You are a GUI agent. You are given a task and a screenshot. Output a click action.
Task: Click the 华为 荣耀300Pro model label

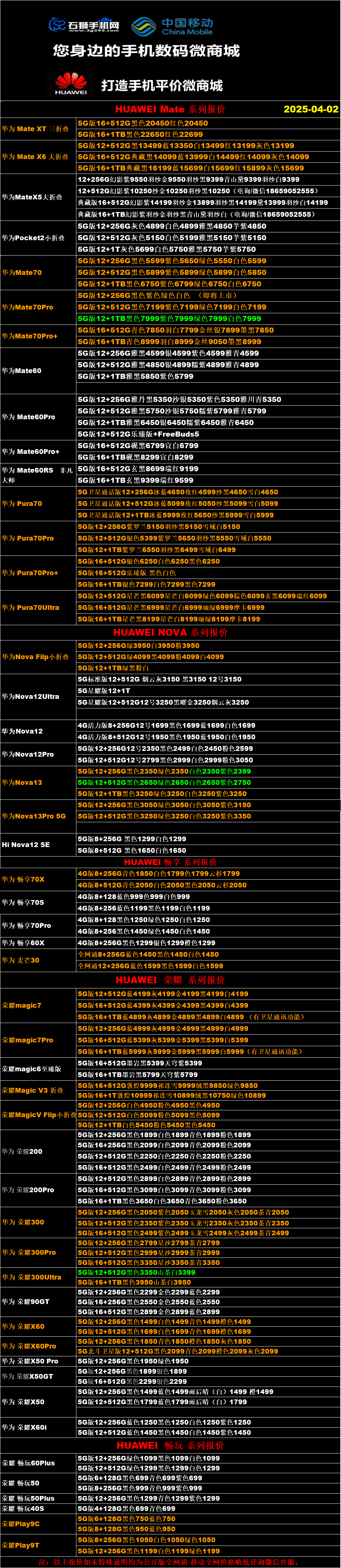coord(29,1253)
